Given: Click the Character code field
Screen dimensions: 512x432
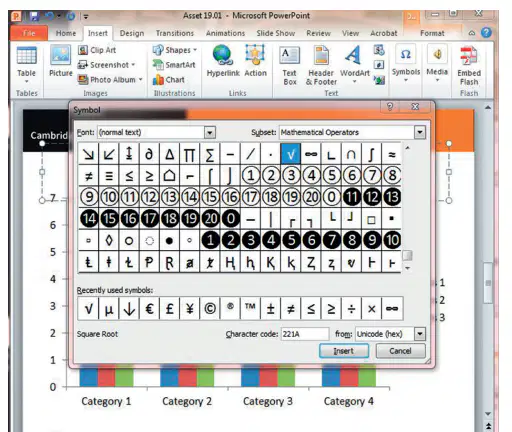Looking at the screenshot, I should tap(305, 334).
